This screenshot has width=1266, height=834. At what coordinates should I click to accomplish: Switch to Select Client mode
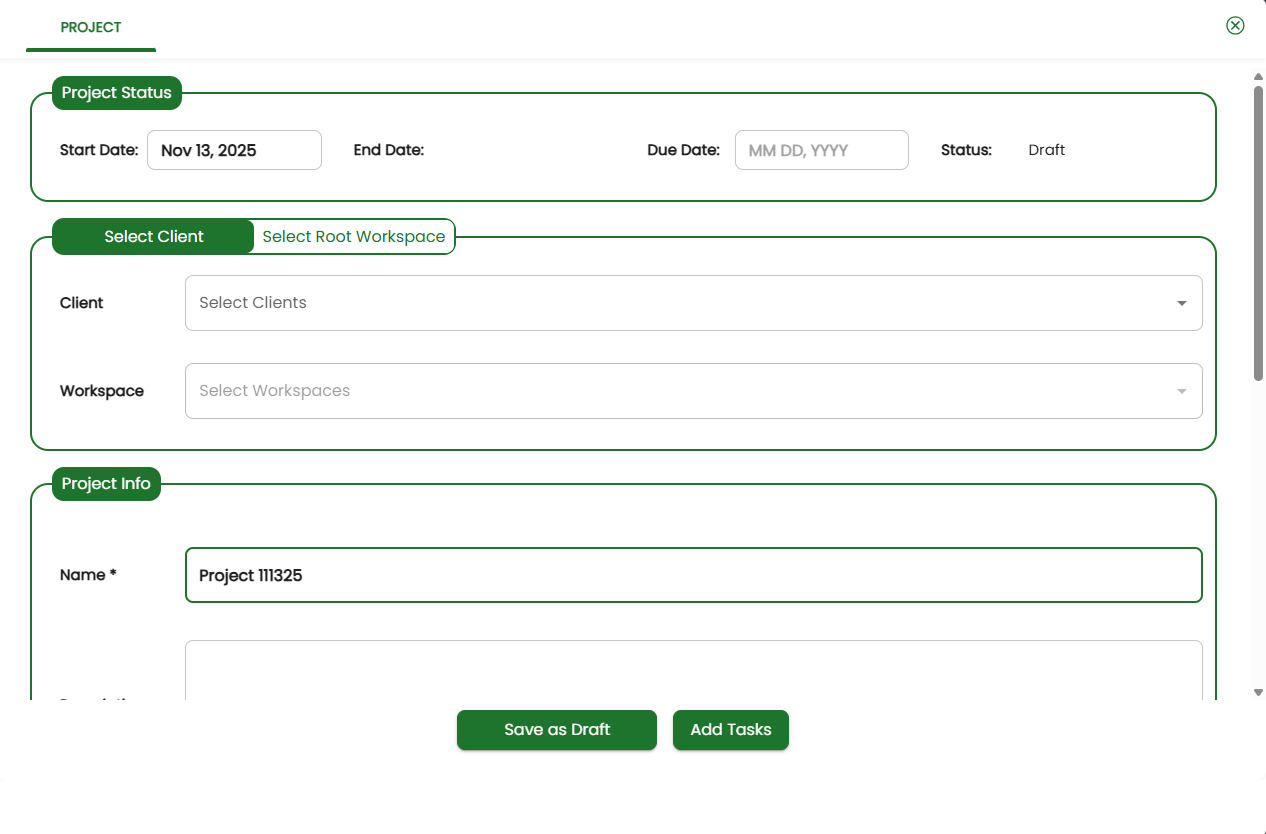point(154,237)
